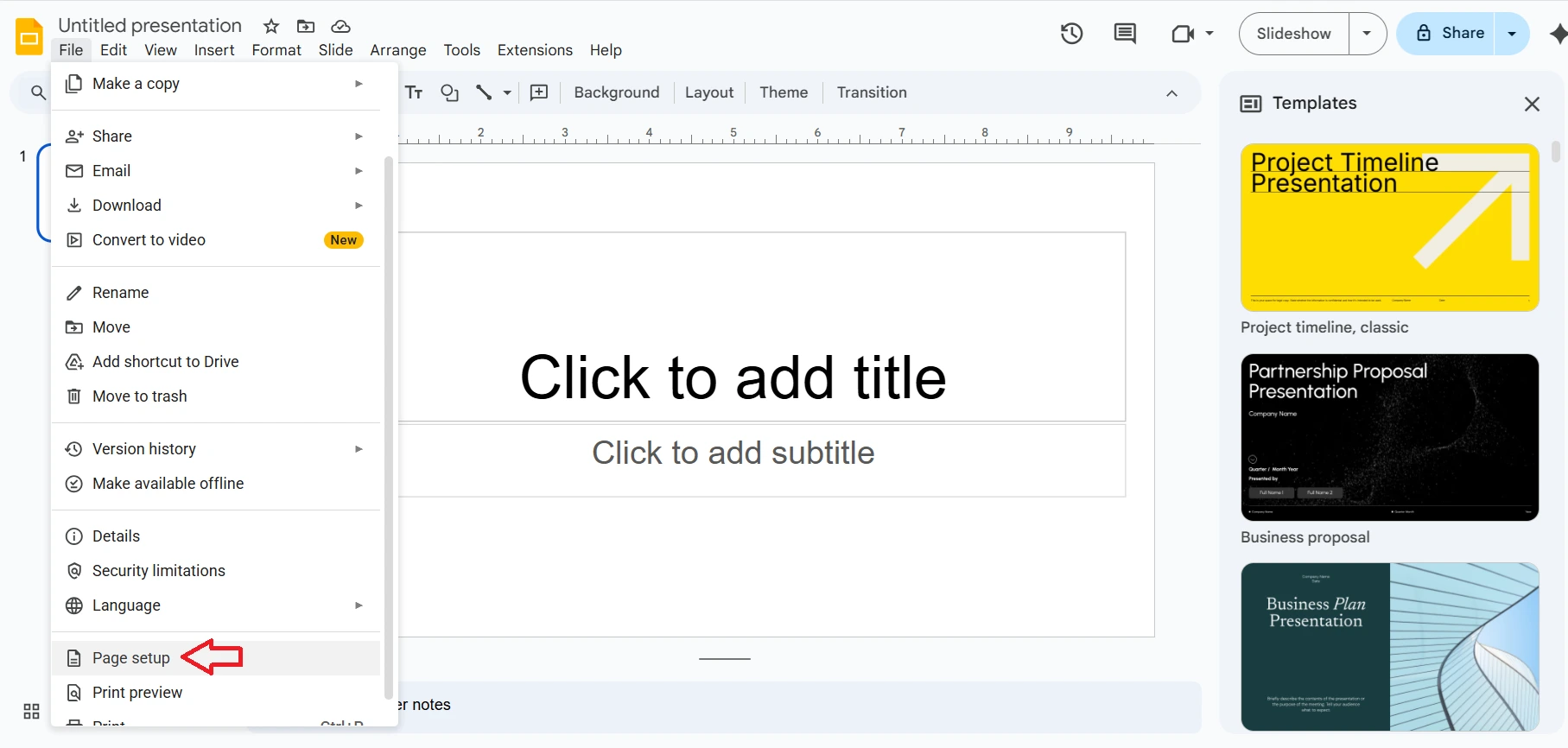Select the Text box tool
The height and width of the screenshot is (748, 1568).
(414, 92)
